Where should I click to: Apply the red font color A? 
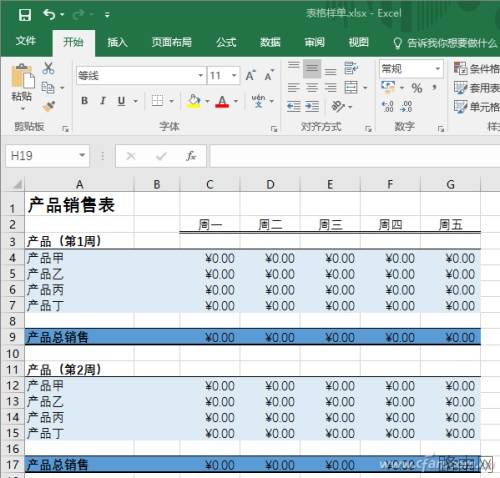click(x=222, y=101)
